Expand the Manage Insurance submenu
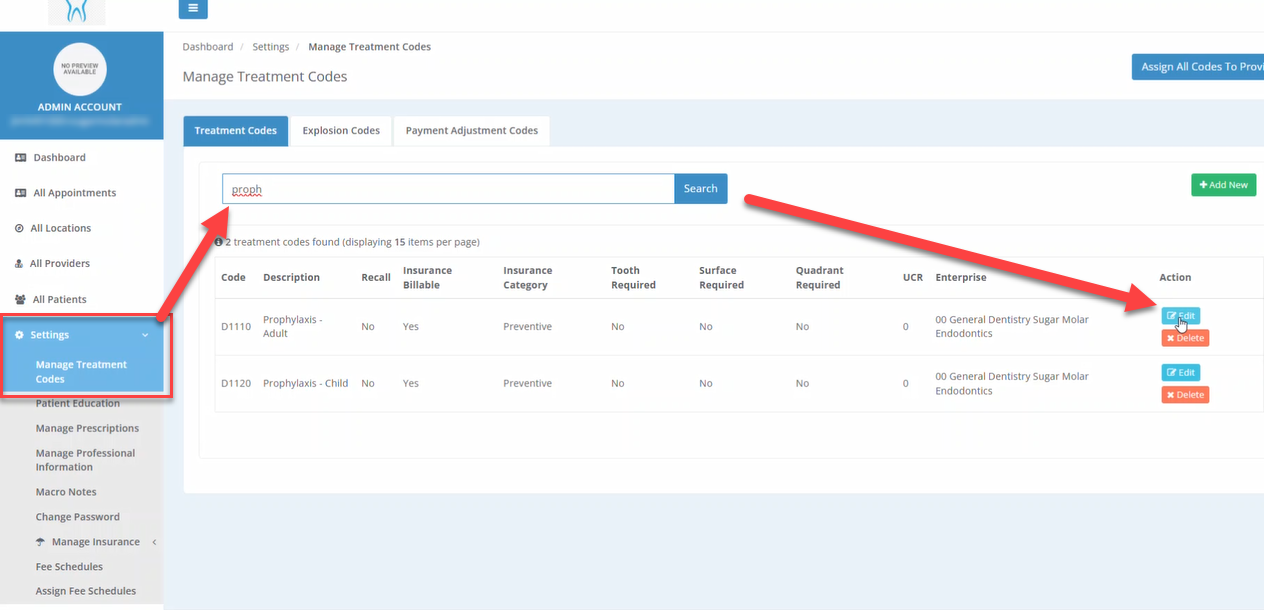 95,542
